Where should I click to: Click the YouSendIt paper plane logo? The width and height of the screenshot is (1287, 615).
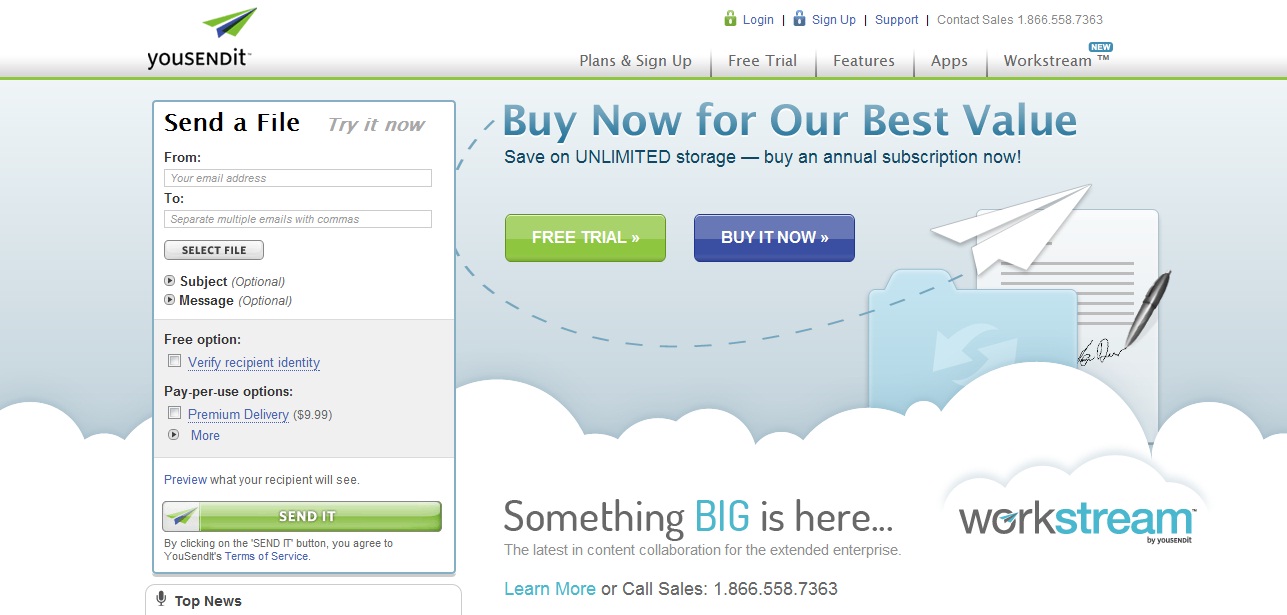click(x=200, y=38)
